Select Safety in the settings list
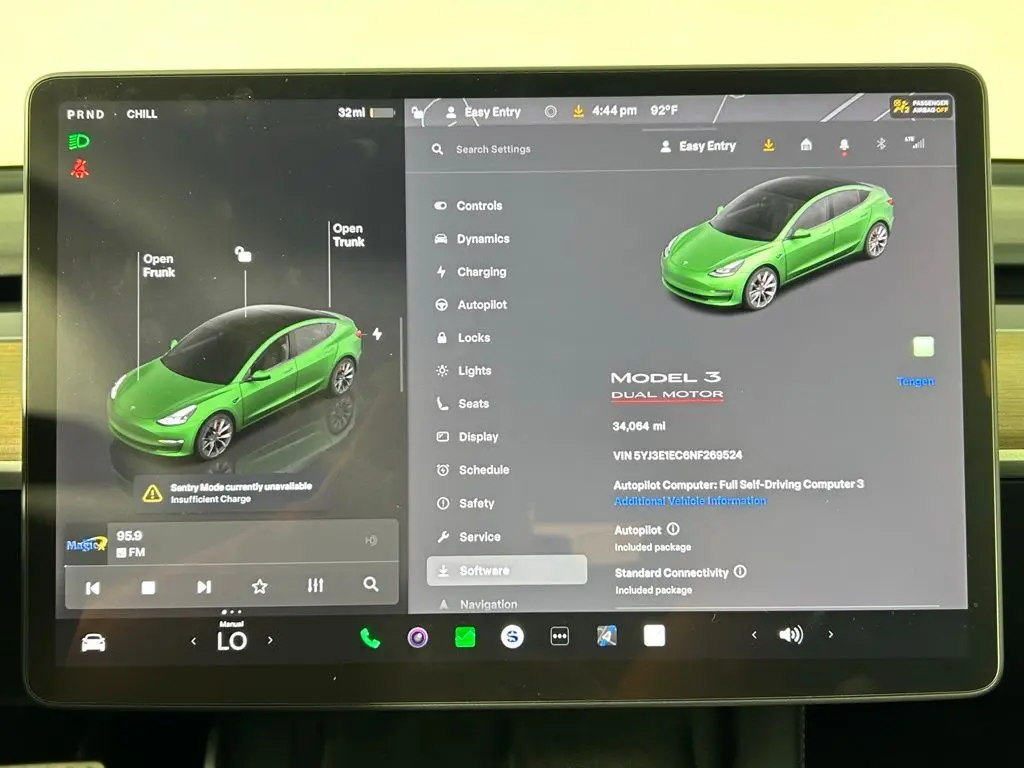This screenshot has height=768, width=1024. coord(466,504)
